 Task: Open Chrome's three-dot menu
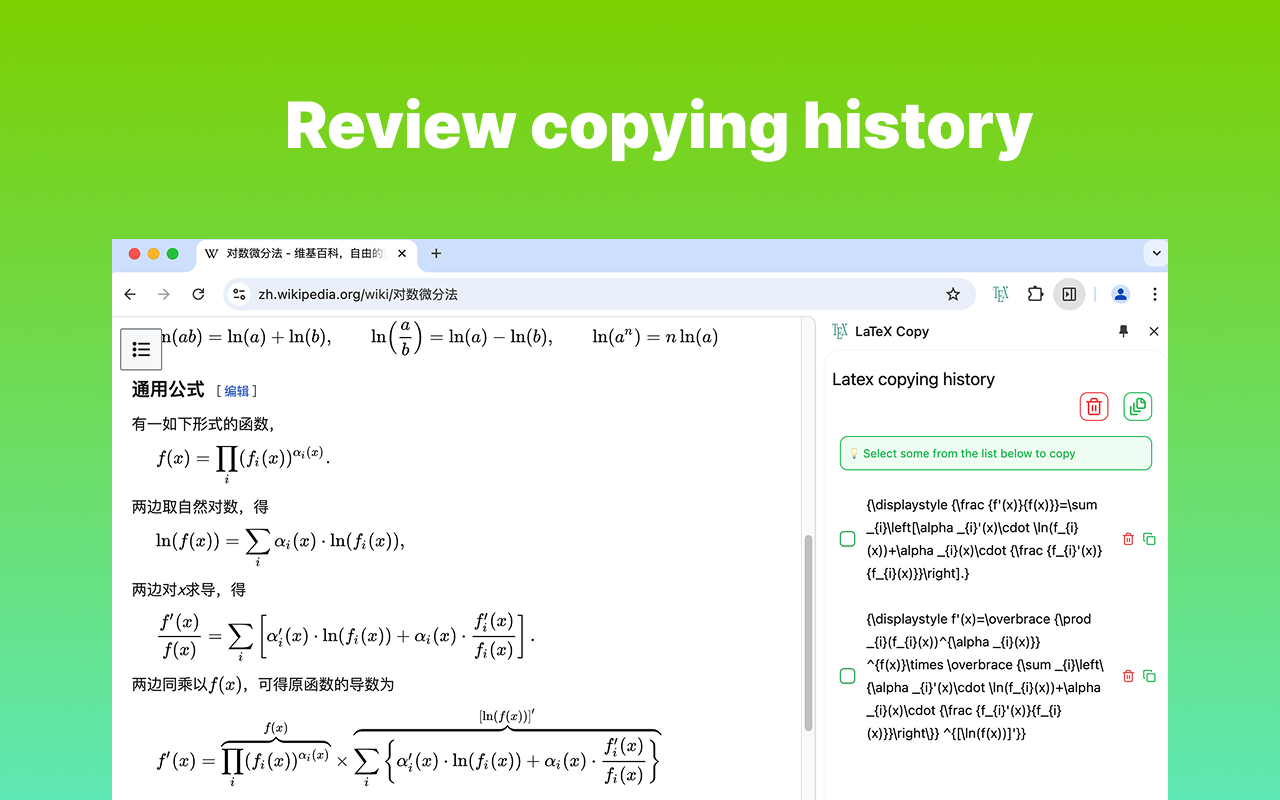[1154, 294]
